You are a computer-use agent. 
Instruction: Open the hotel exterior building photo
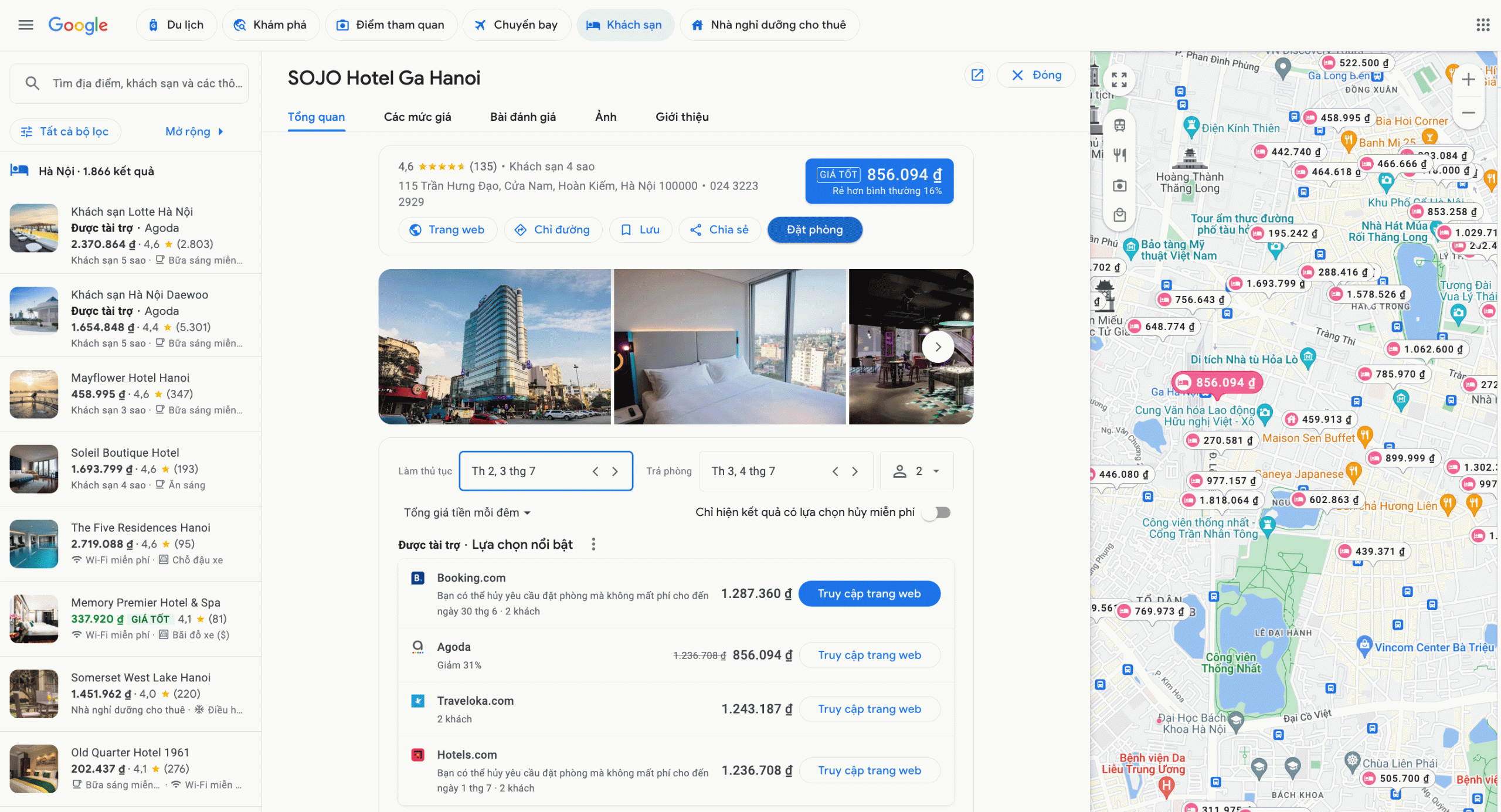[x=494, y=347]
